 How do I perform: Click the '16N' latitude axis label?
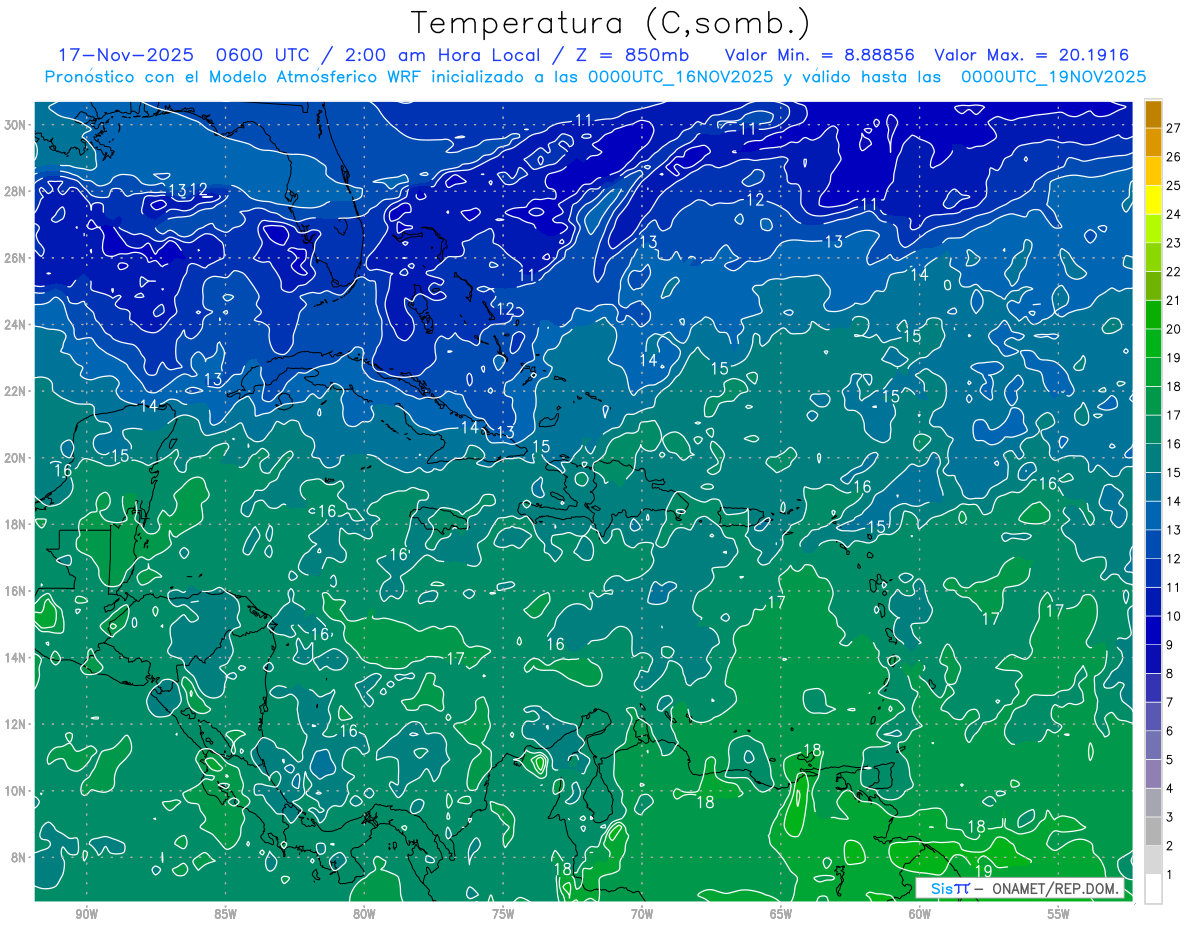click(x=16, y=591)
